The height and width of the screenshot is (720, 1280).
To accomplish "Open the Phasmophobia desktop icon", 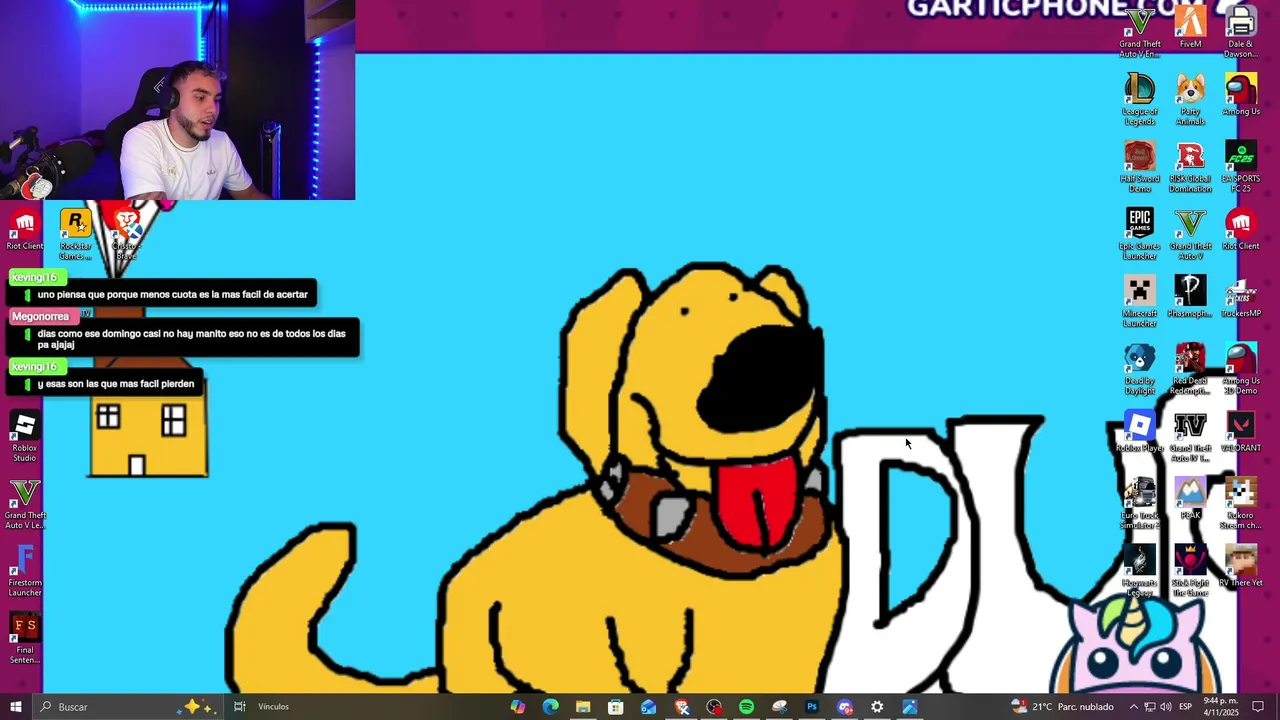I will [x=1190, y=297].
